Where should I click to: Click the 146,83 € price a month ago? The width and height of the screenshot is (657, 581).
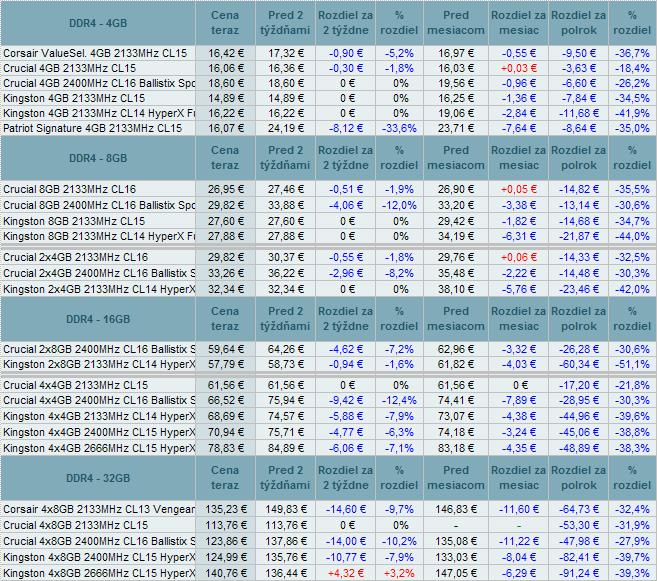[456, 509]
